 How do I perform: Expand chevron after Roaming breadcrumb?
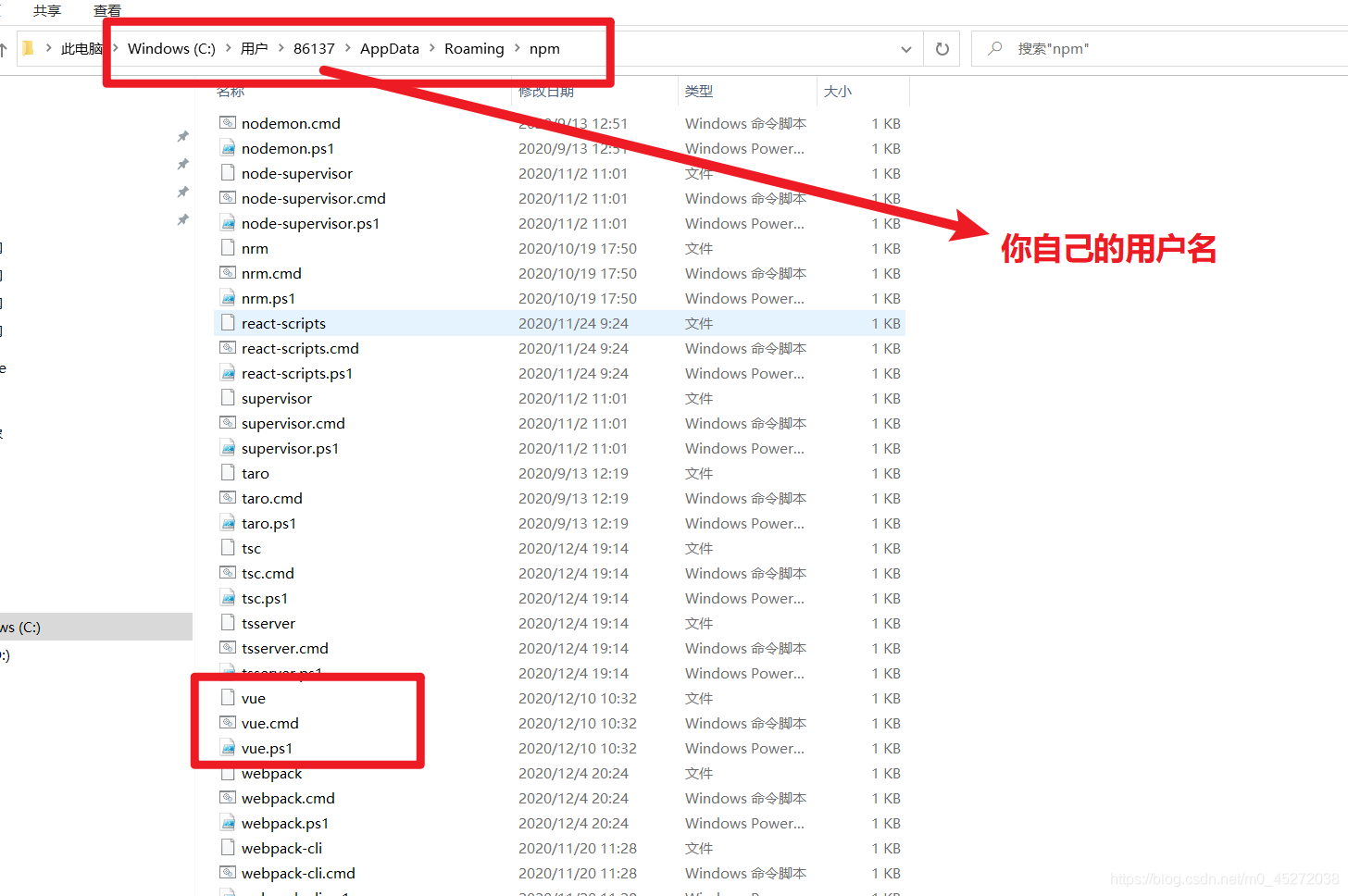[x=518, y=48]
